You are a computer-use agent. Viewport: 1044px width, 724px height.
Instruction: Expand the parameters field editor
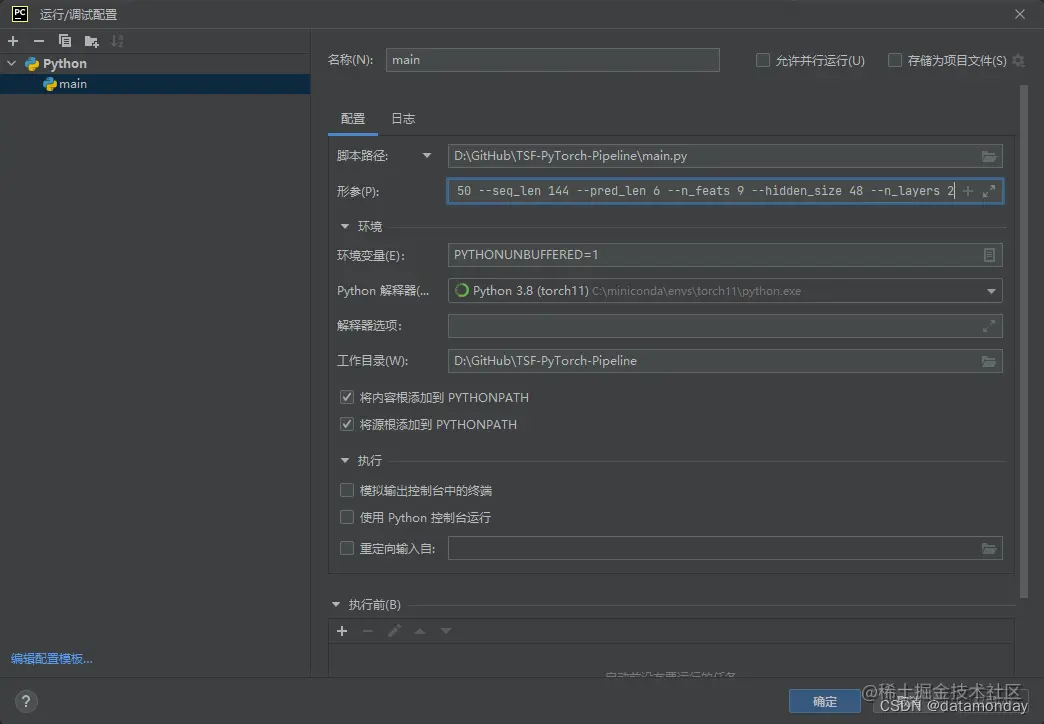point(989,191)
